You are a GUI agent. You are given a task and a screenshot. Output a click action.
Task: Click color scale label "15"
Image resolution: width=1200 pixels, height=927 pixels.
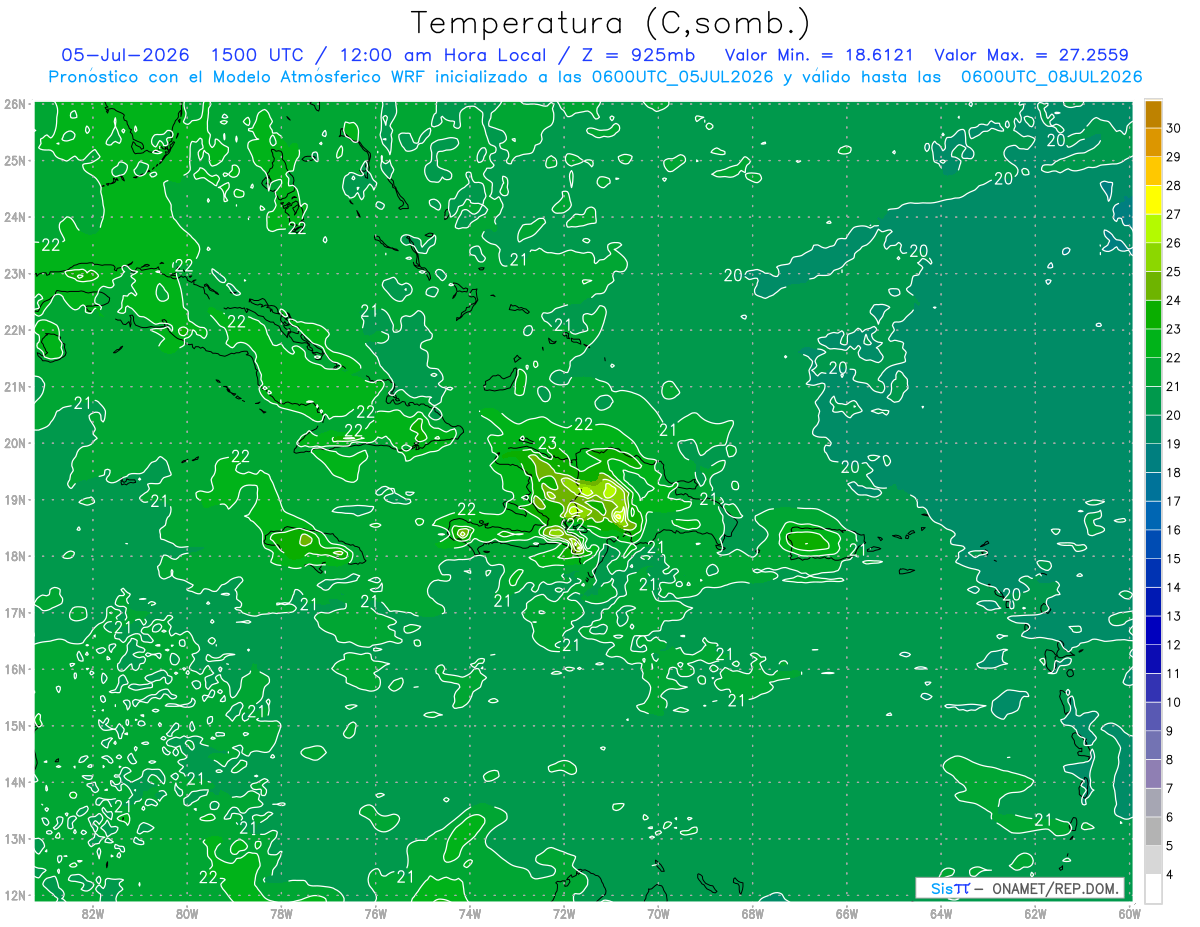point(1173,558)
